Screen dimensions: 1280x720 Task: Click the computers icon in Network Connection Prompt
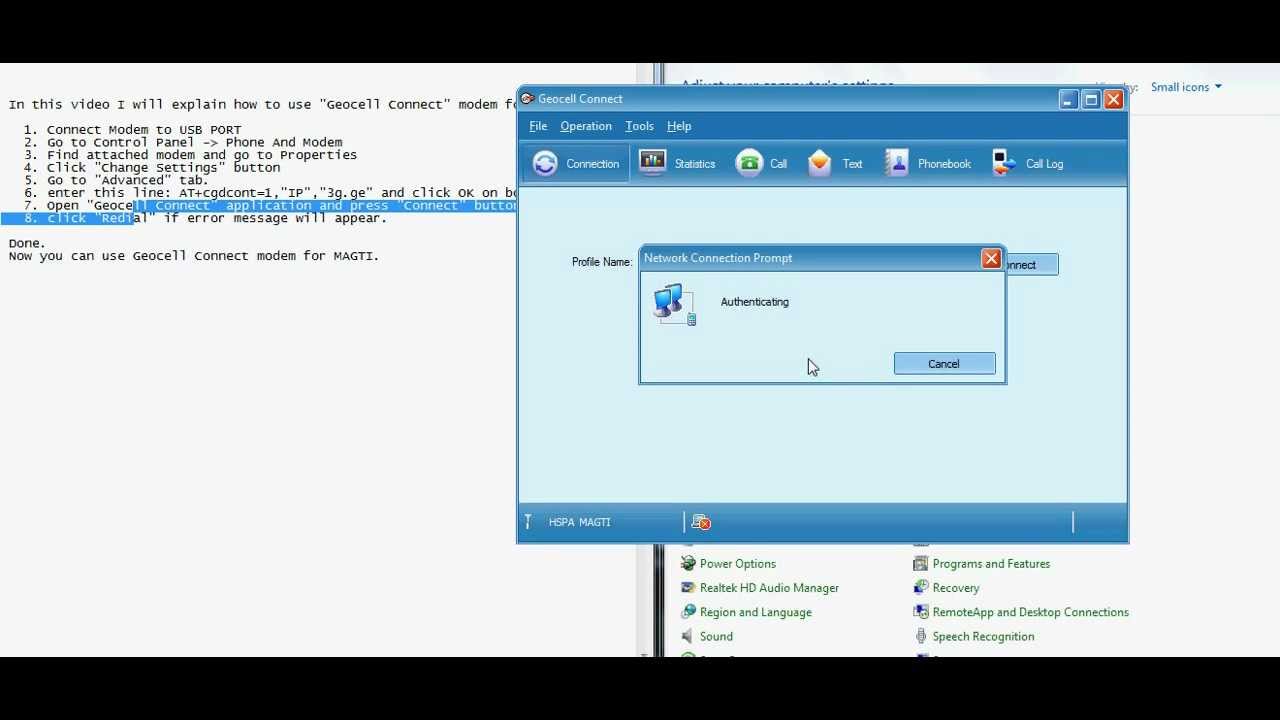tap(674, 304)
